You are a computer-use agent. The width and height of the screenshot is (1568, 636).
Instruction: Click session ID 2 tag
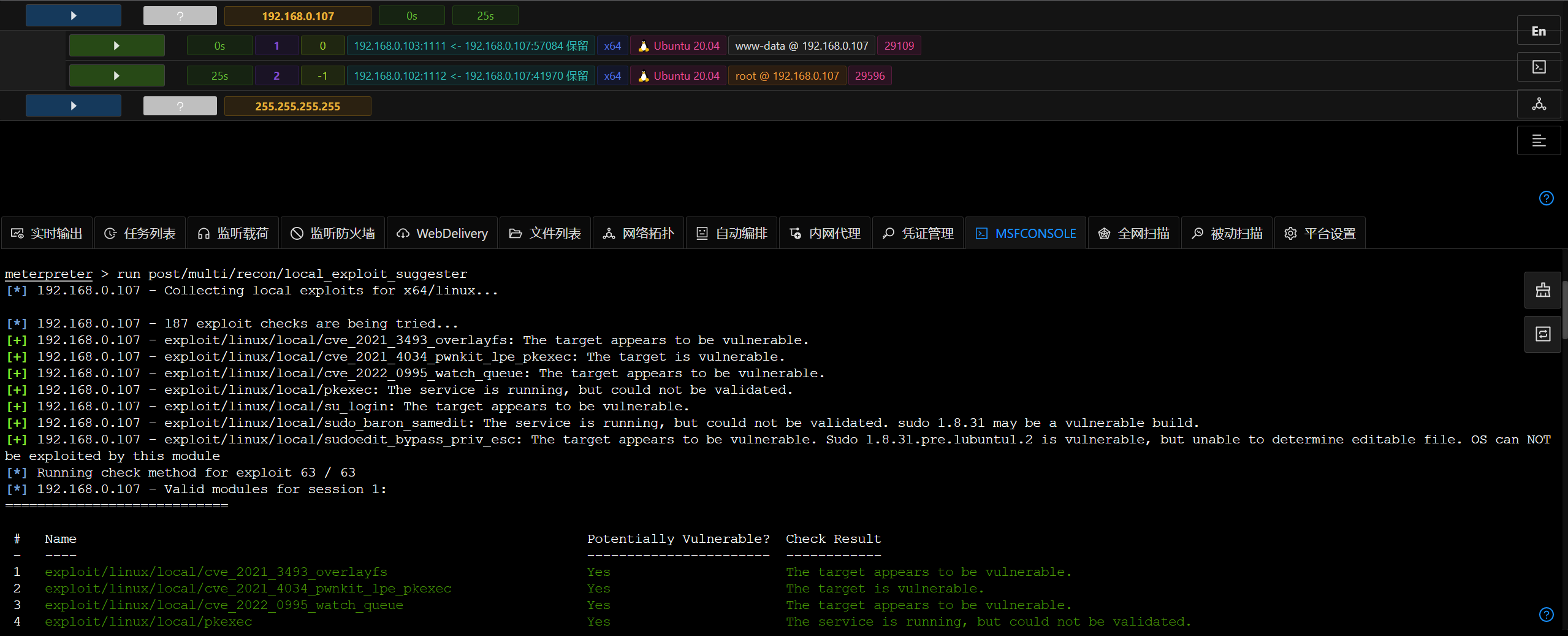point(276,75)
